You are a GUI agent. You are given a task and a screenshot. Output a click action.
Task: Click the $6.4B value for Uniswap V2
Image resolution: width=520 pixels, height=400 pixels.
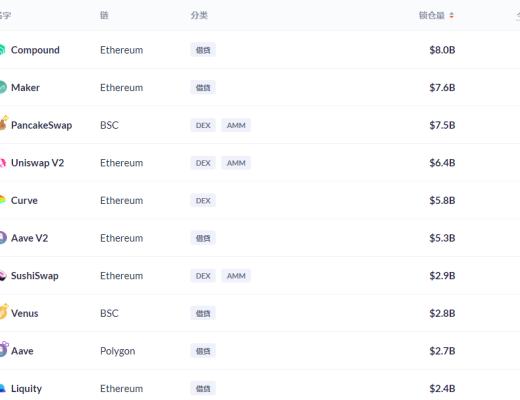442,163
